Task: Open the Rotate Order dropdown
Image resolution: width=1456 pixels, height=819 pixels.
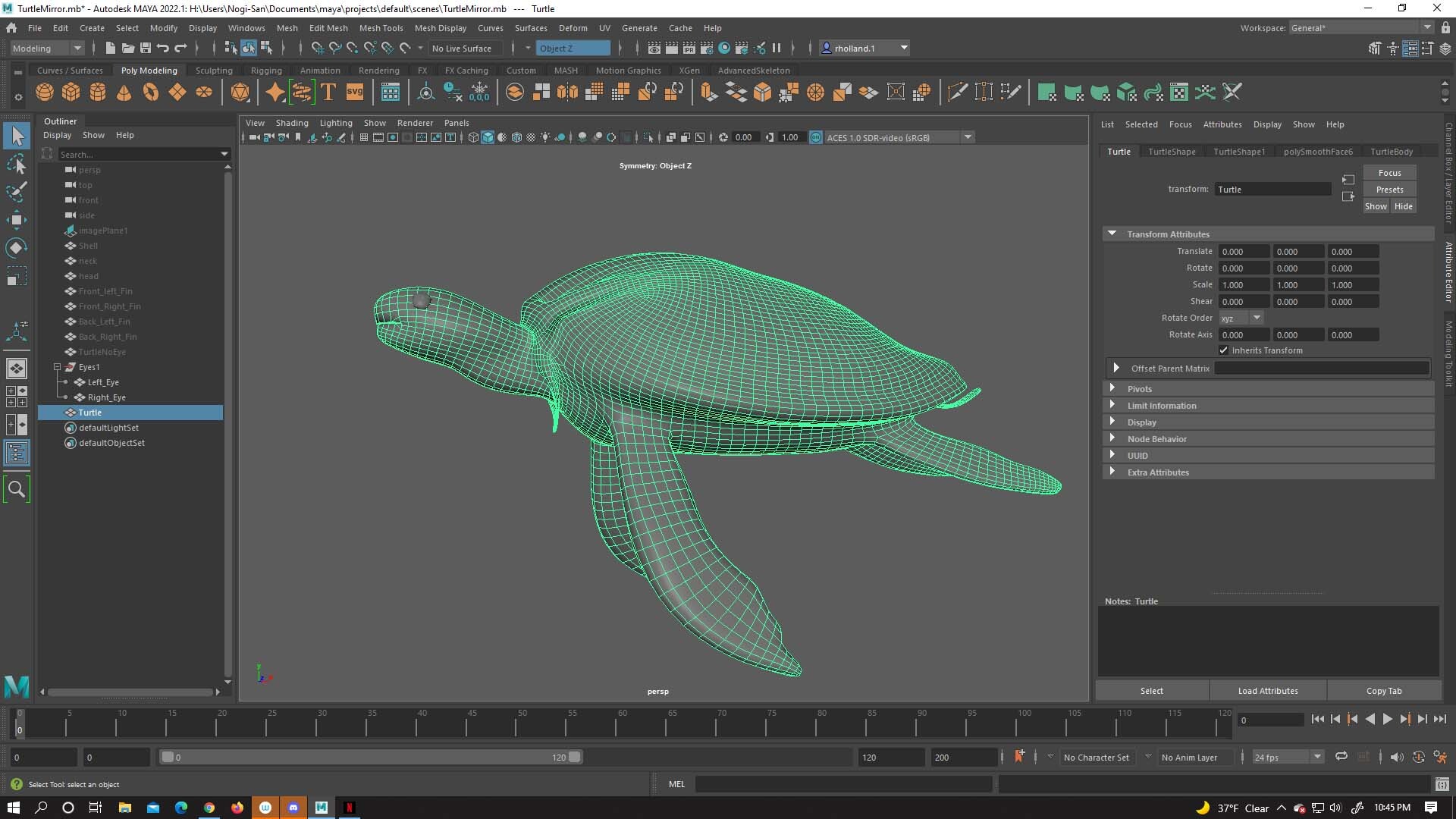Action: 1257,317
